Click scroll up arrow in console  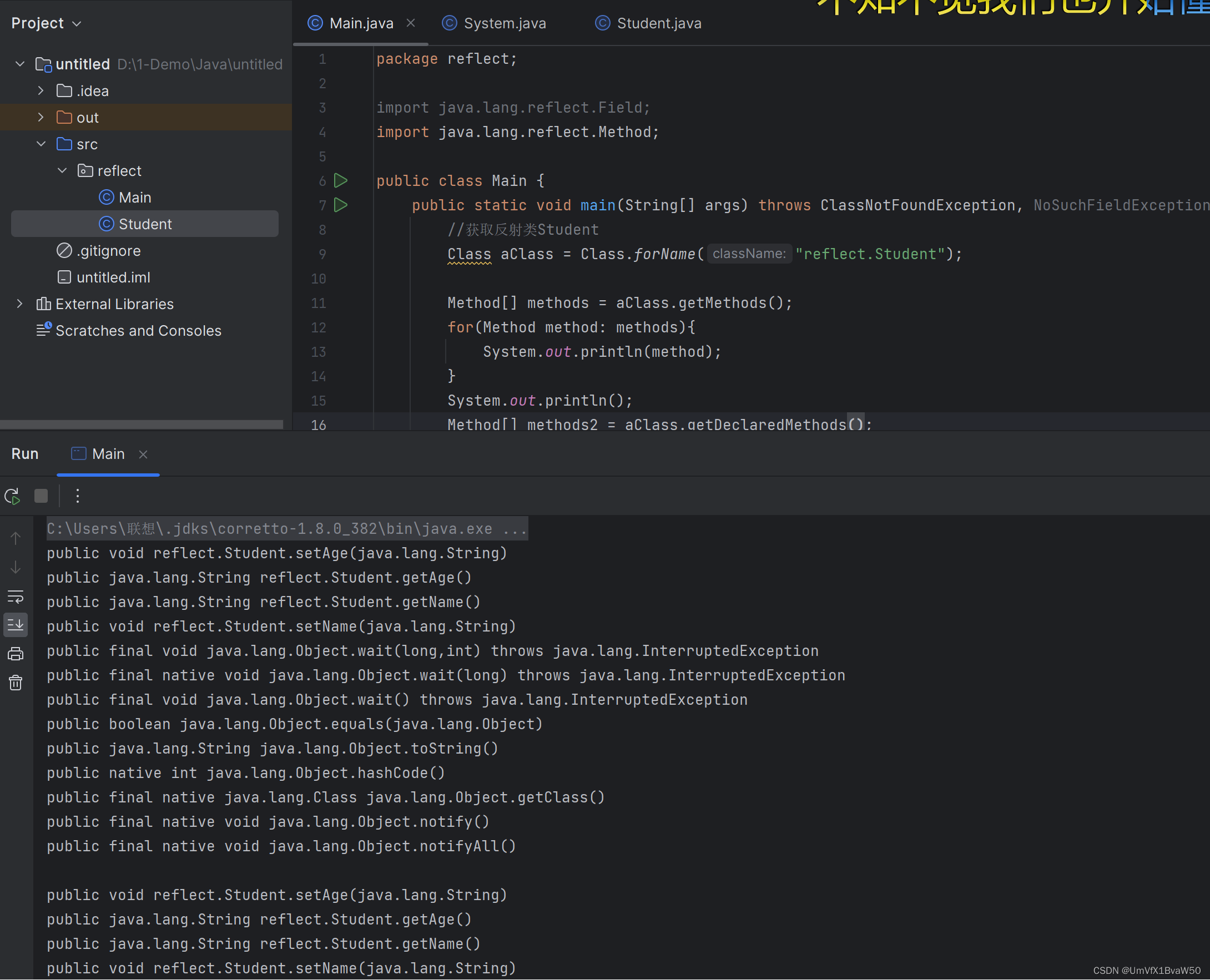[15, 538]
